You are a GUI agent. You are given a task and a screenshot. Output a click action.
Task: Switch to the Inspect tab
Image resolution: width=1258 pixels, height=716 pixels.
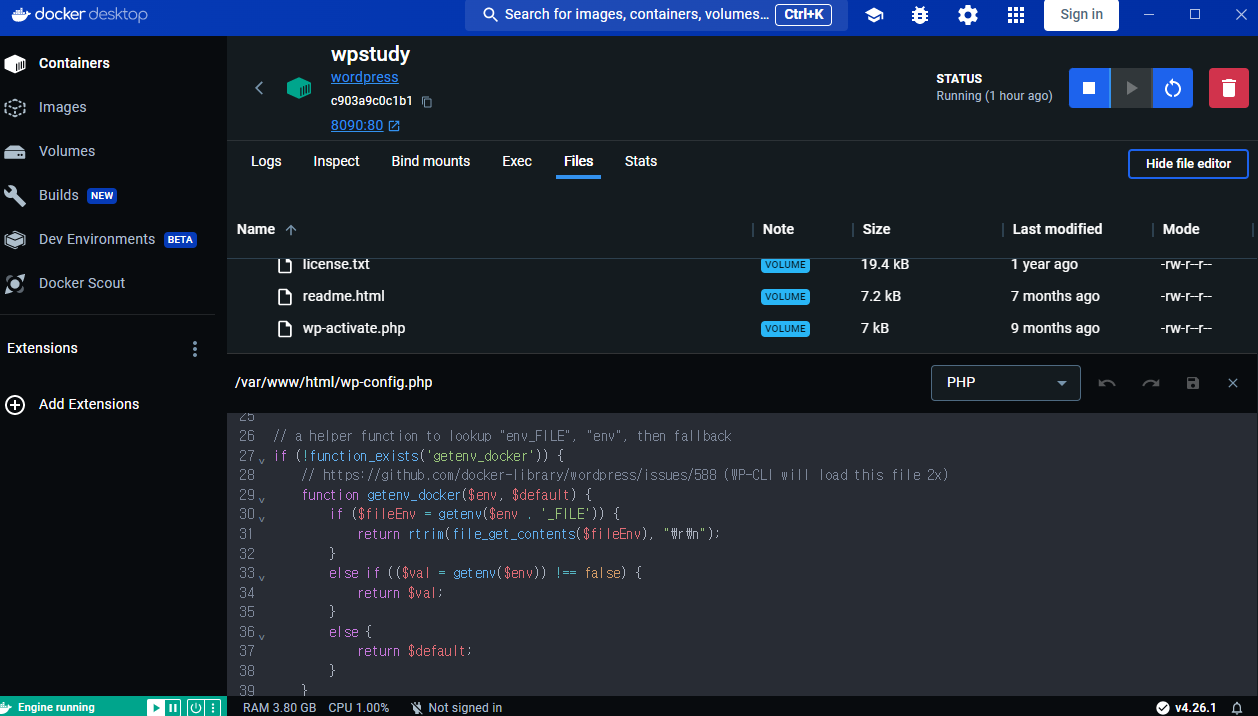(336, 161)
